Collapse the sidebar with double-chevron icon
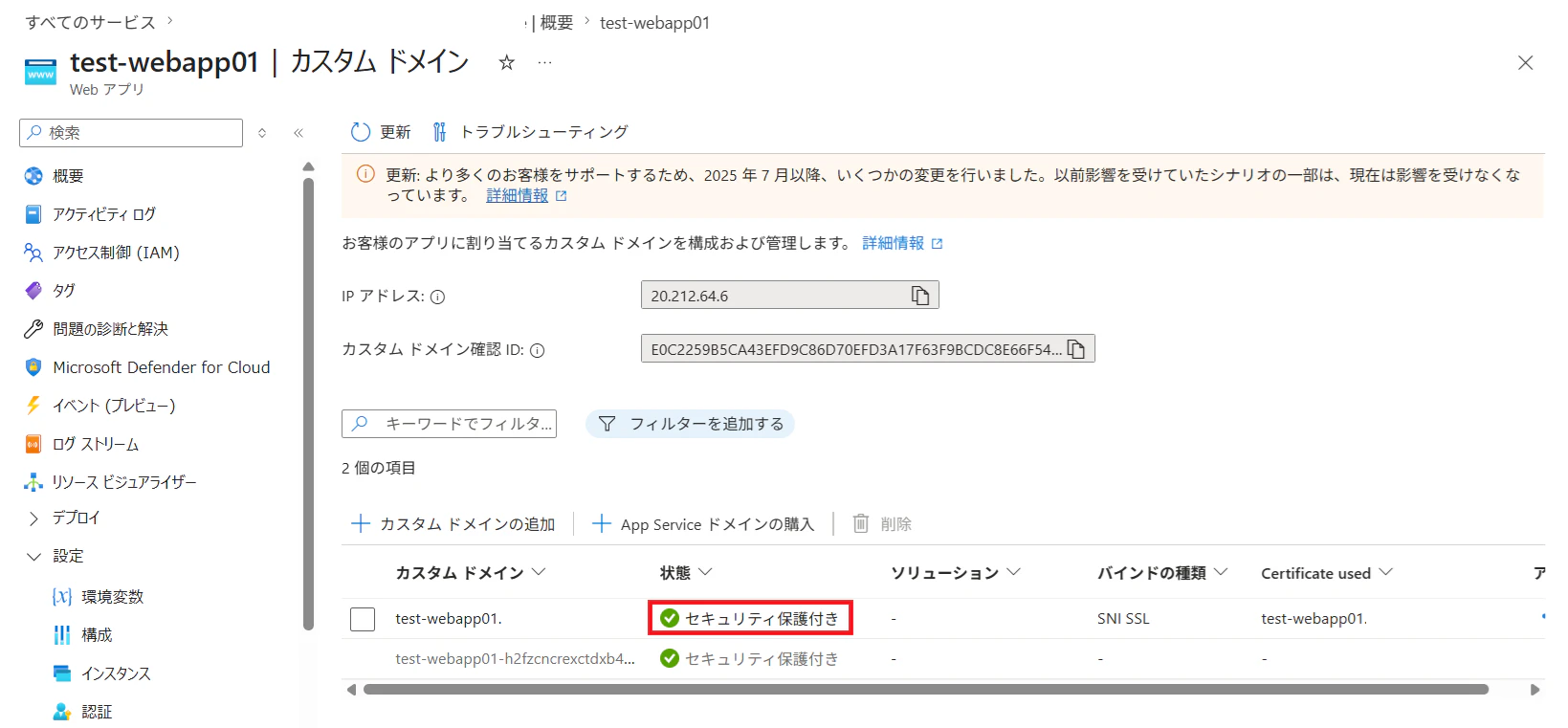1568x728 pixels. (298, 133)
